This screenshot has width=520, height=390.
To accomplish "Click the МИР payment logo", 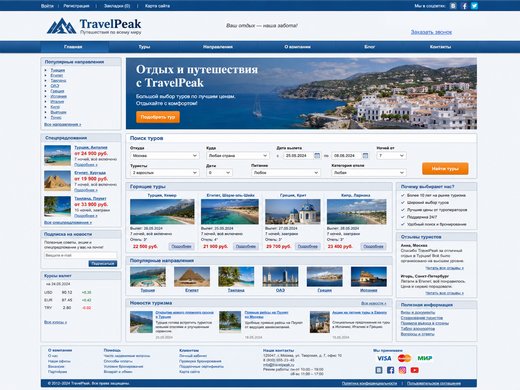I will [x=425, y=358].
